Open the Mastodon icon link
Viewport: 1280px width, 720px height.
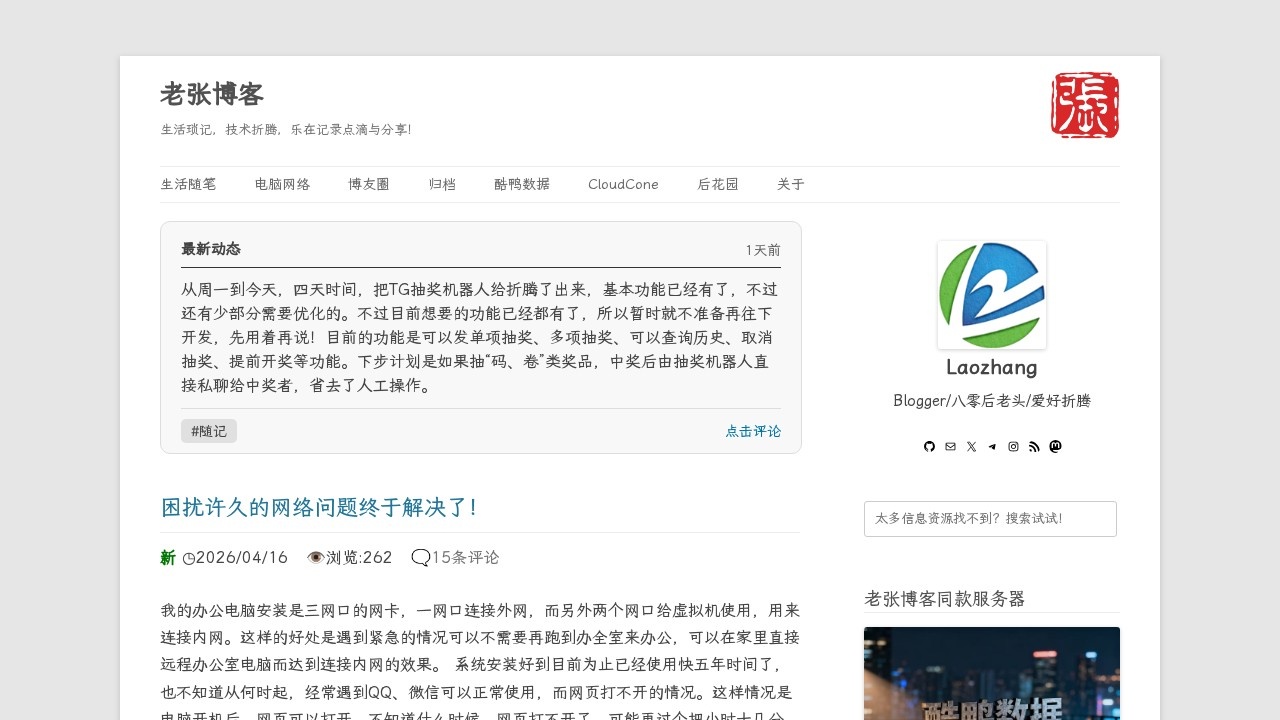coord(1055,447)
